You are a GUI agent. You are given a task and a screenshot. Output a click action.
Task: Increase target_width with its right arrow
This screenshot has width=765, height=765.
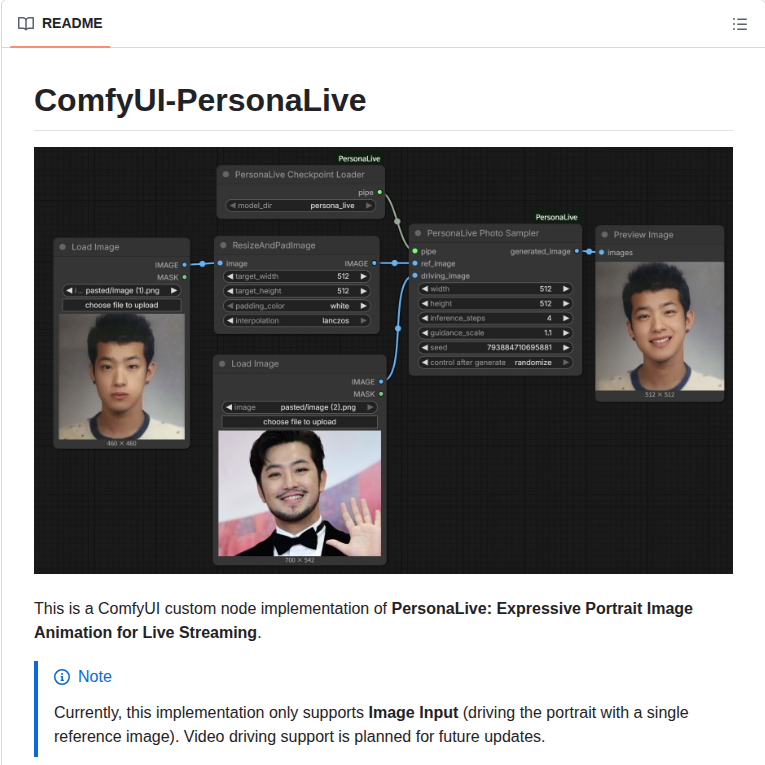pyautogui.click(x=363, y=276)
